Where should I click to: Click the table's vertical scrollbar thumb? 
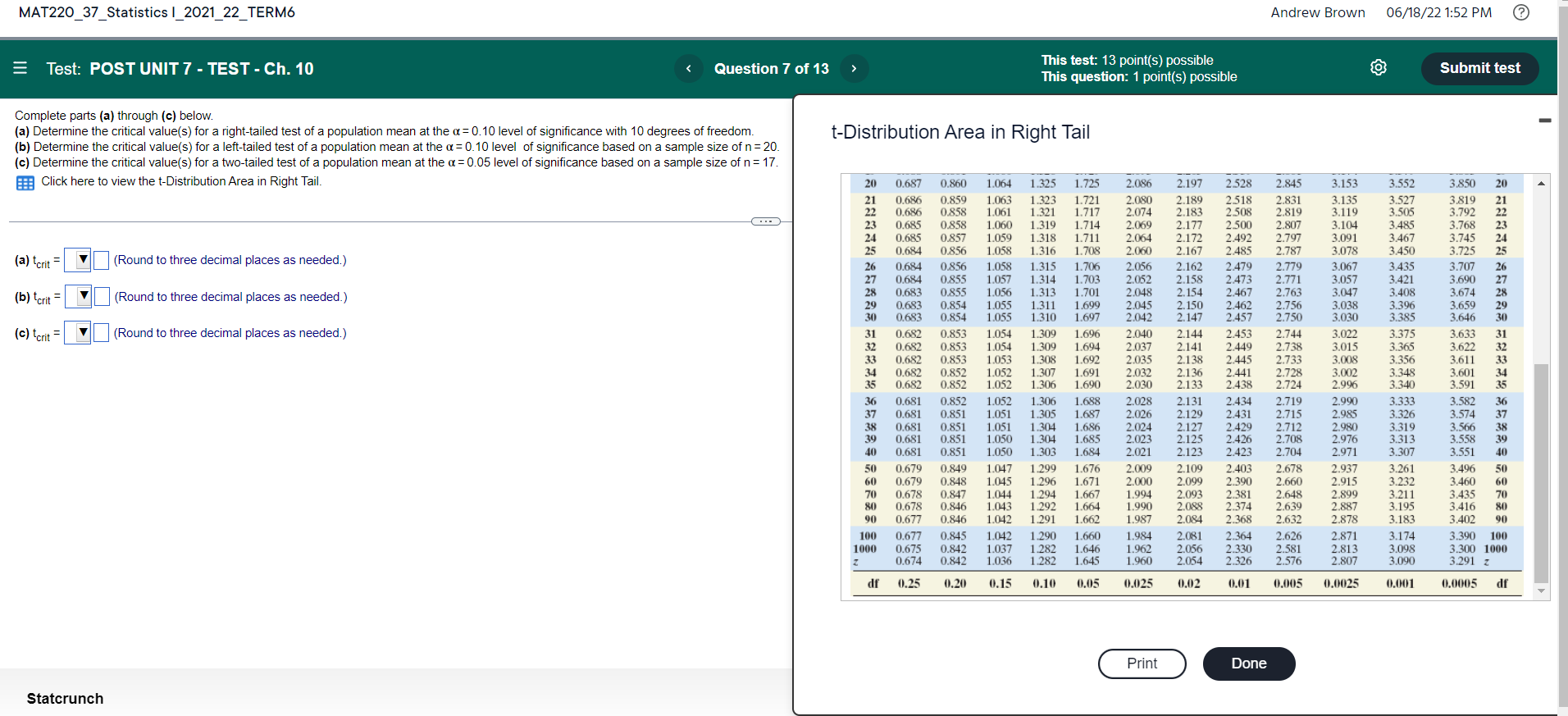pos(1541,472)
